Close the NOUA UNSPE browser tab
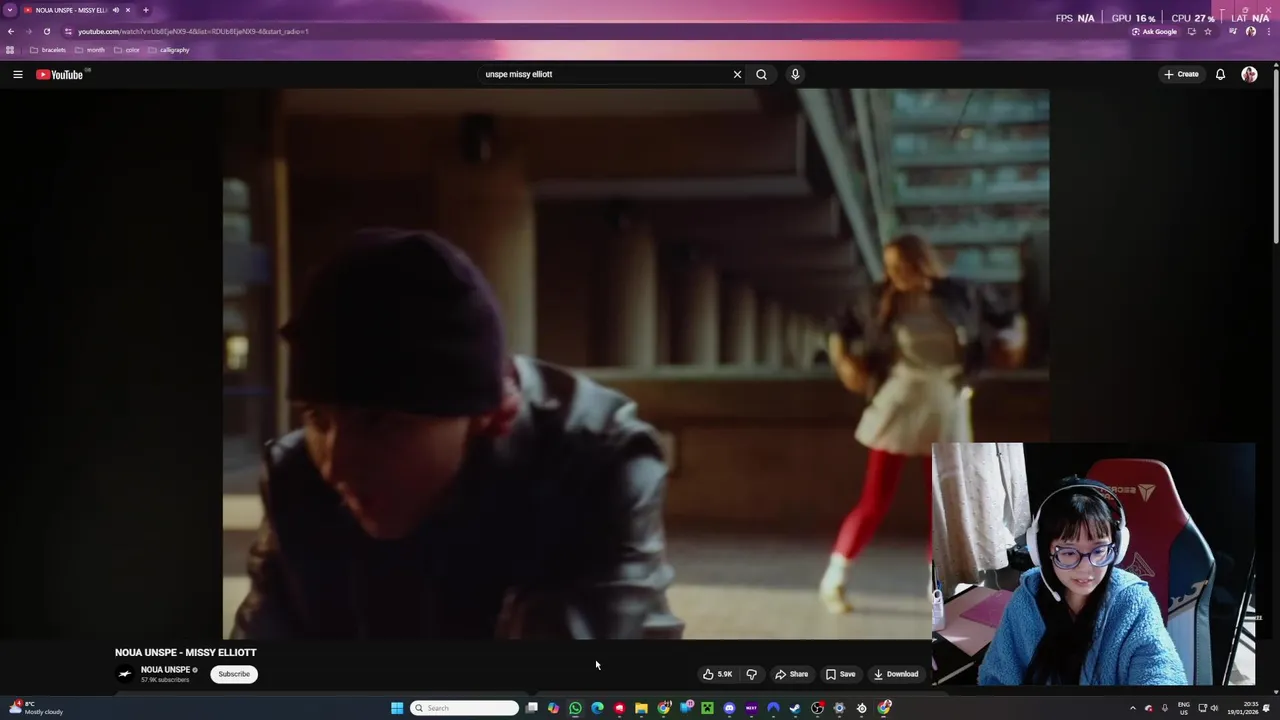1280x720 pixels. pos(128,10)
